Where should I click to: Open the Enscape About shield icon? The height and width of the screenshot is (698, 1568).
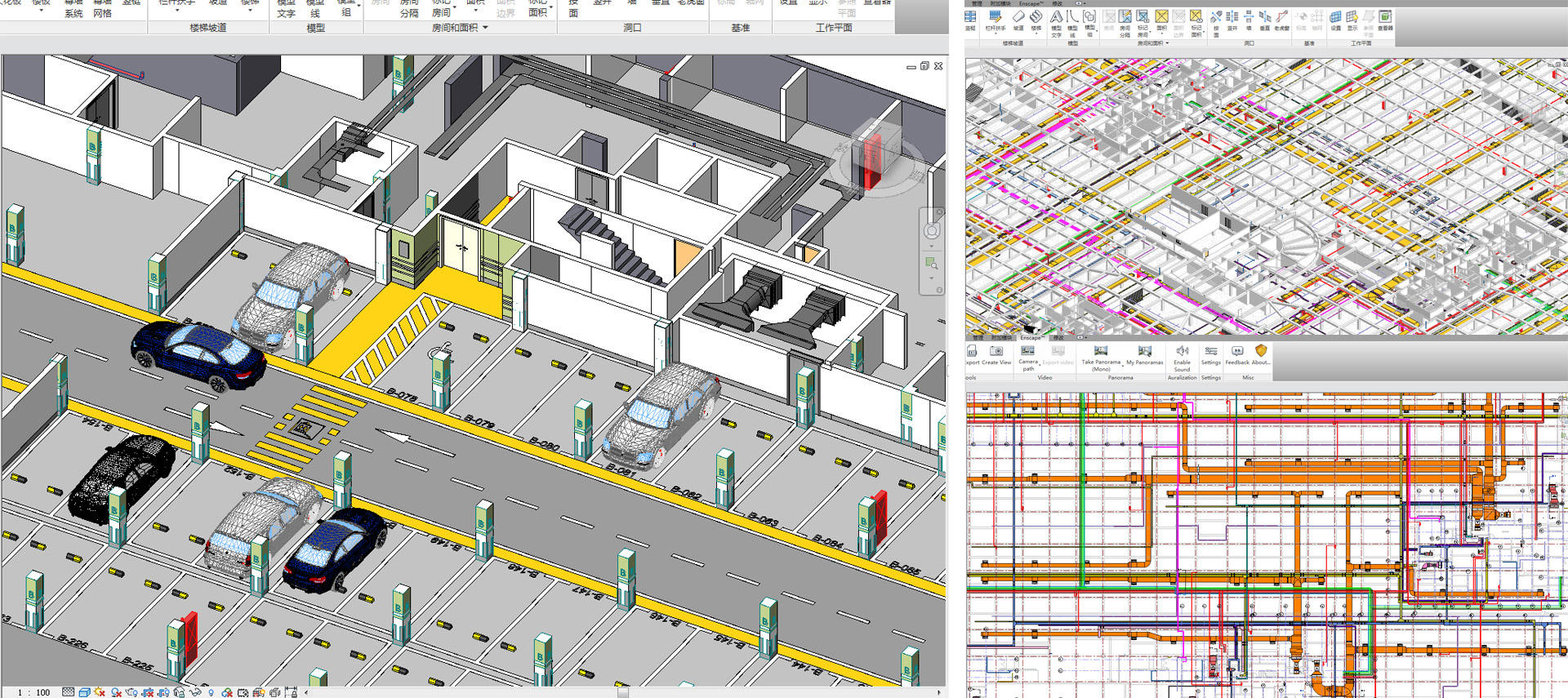[1261, 350]
